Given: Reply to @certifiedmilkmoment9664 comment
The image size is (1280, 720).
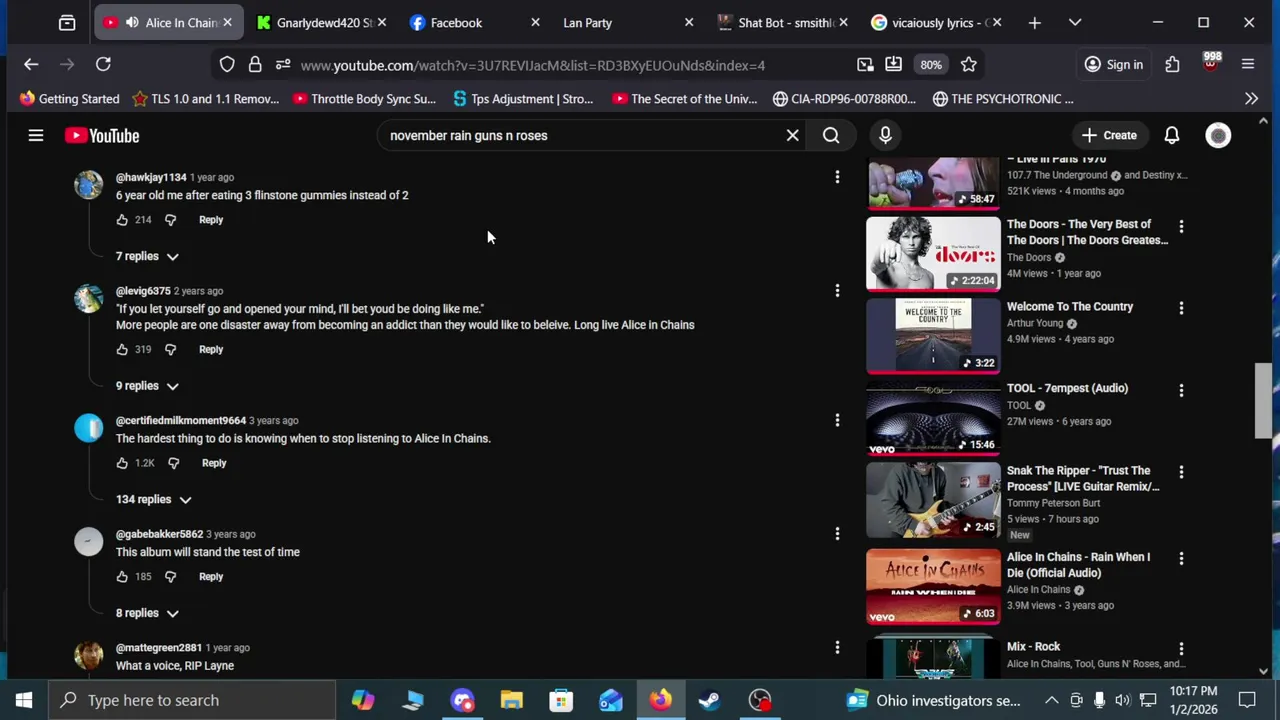Looking at the screenshot, I should point(214,463).
